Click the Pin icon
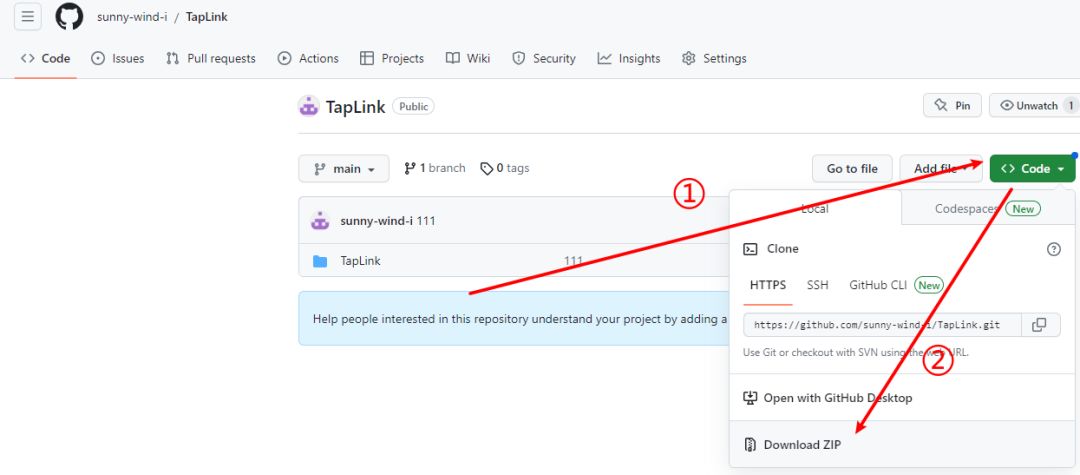 click(x=941, y=105)
